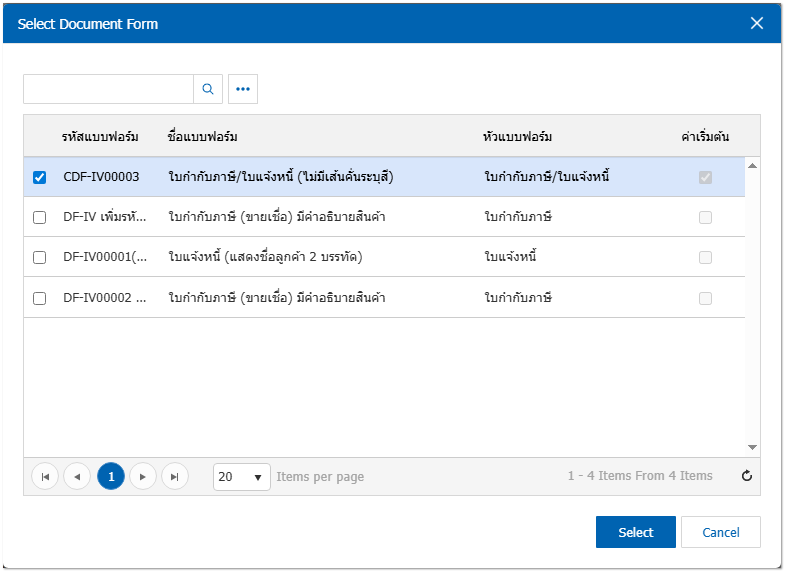Go to previous page arrow
The image size is (785, 572).
pos(77,477)
